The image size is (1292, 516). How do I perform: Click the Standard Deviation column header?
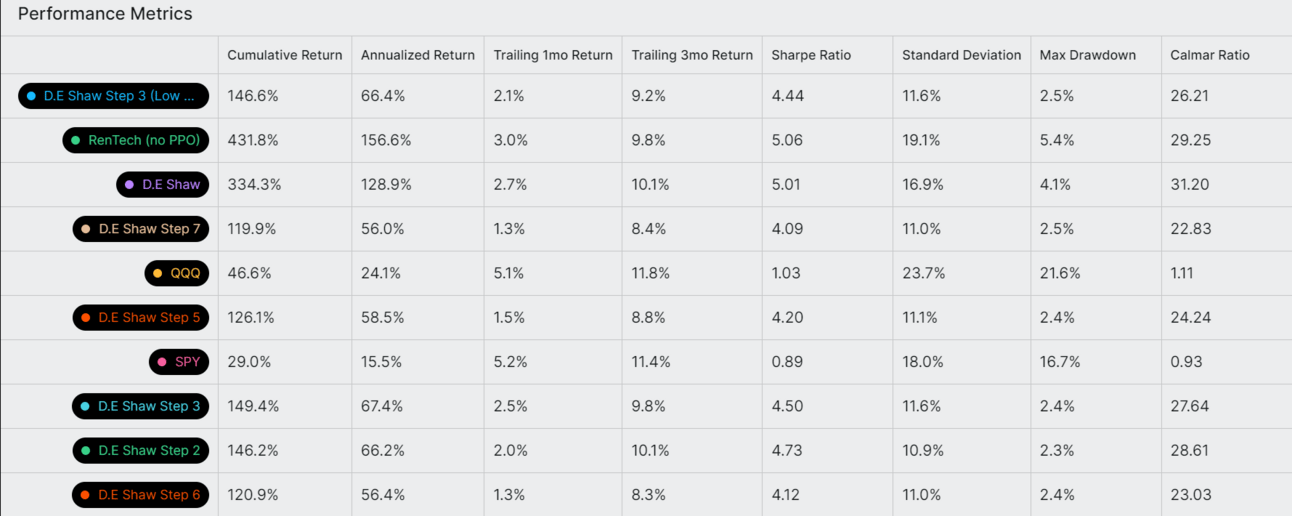tap(961, 55)
